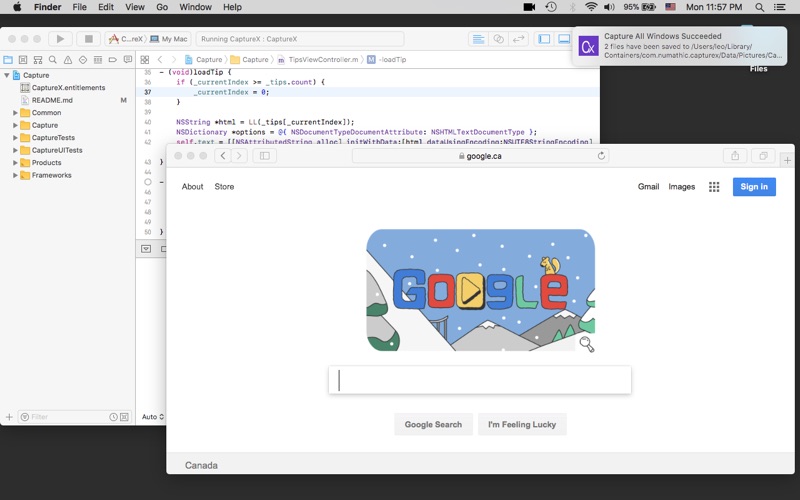Go forward in the Safari window

pos(239,156)
